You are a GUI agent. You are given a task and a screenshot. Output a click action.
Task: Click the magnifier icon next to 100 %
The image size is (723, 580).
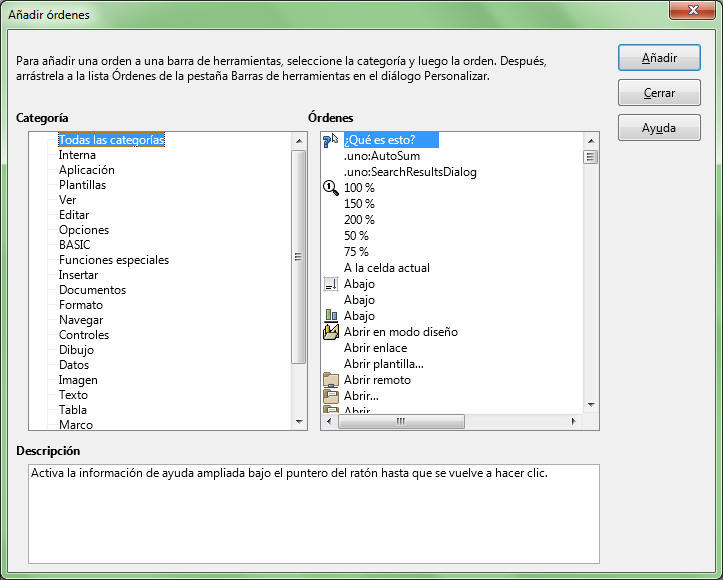point(331,188)
